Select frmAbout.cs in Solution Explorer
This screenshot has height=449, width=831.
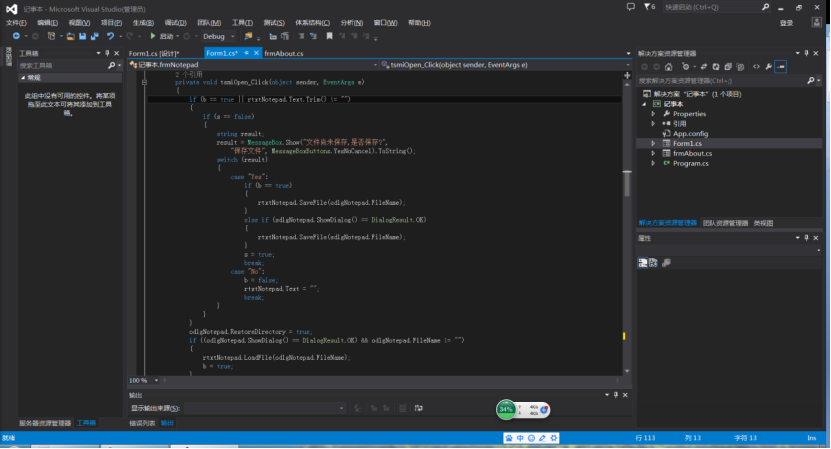pyautogui.click(x=692, y=153)
